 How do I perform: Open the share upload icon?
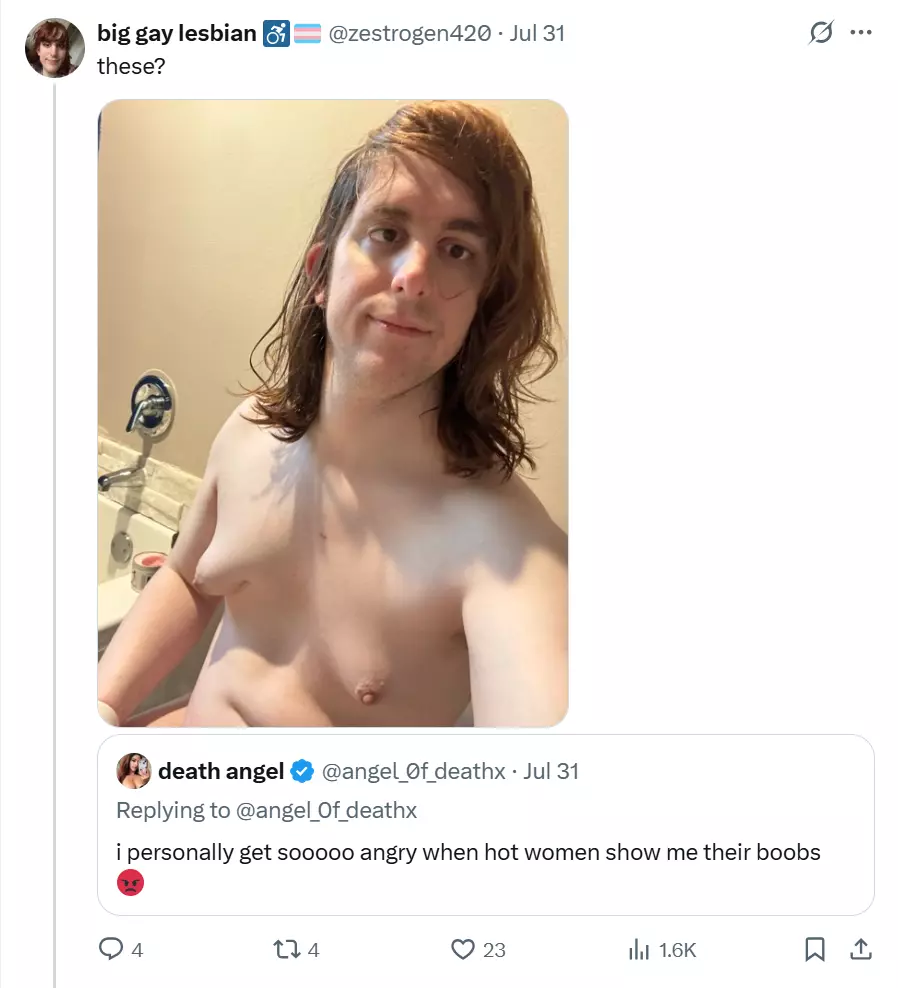(x=860, y=949)
